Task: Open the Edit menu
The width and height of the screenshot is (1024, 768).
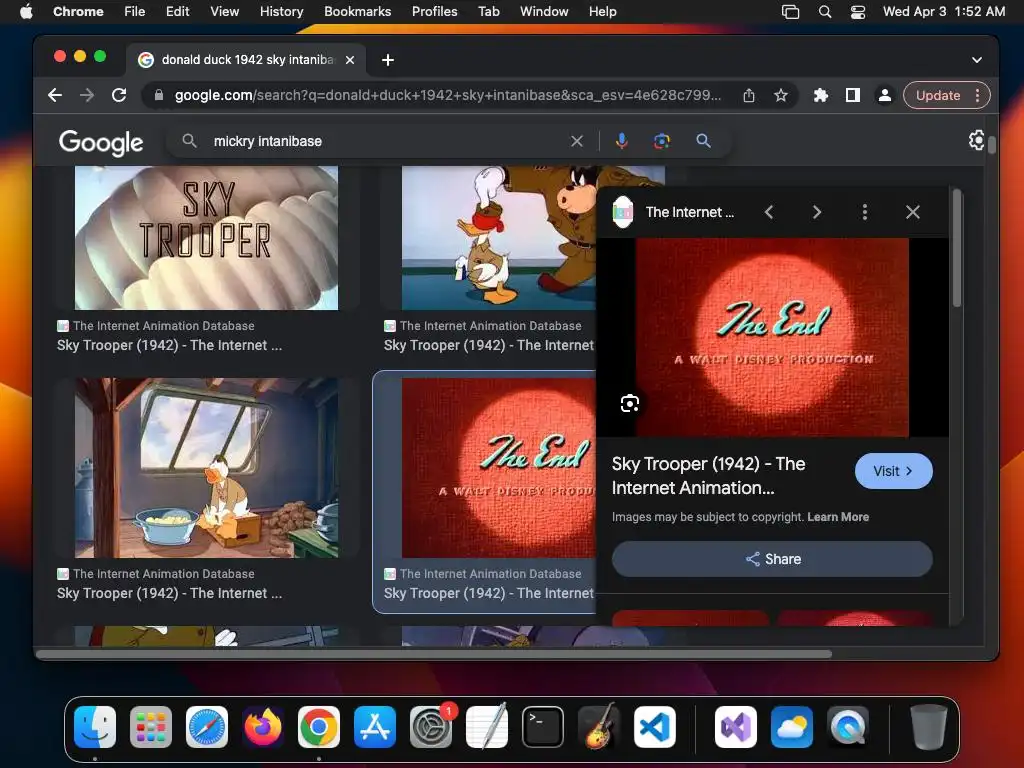Action: tap(178, 12)
